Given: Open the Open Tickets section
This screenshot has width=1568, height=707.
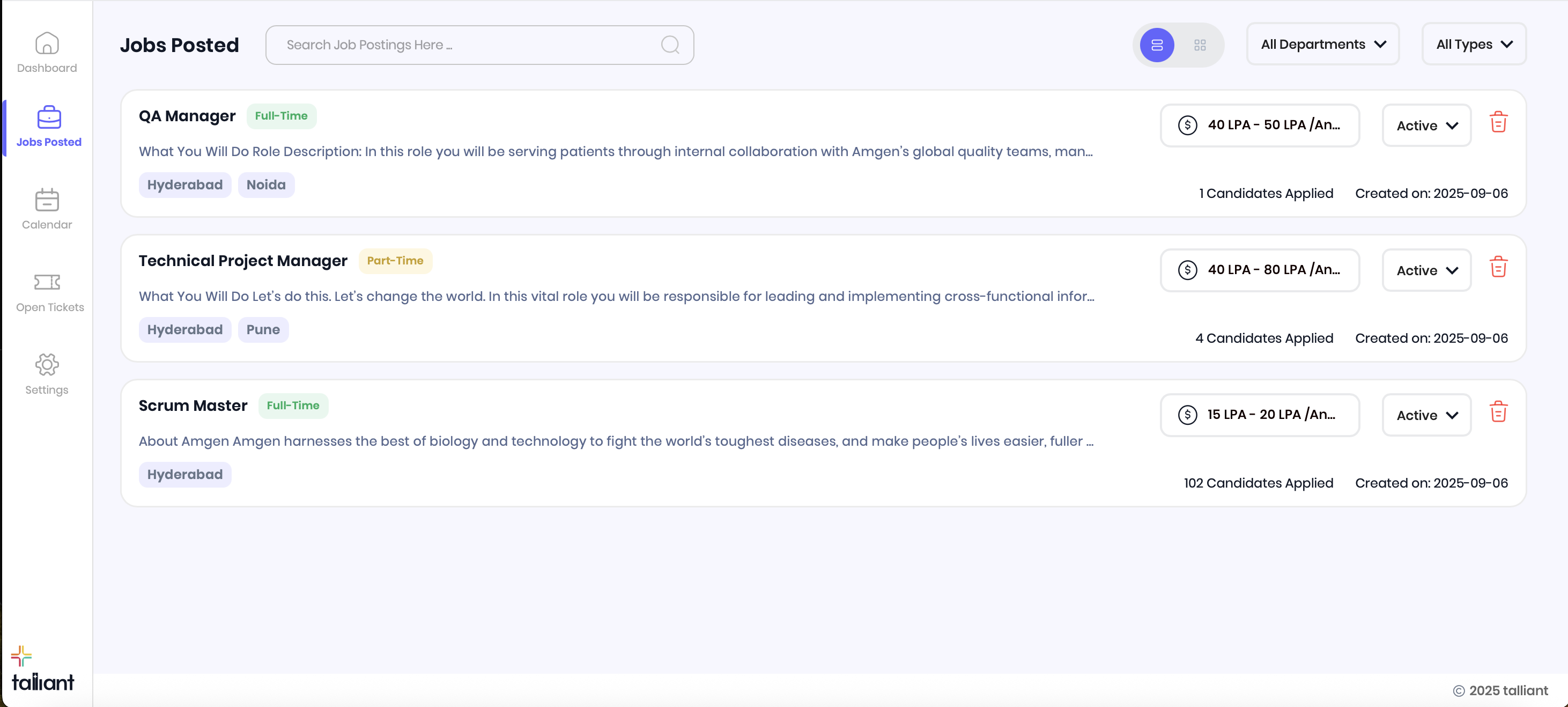Looking at the screenshot, I should [49, 292].
